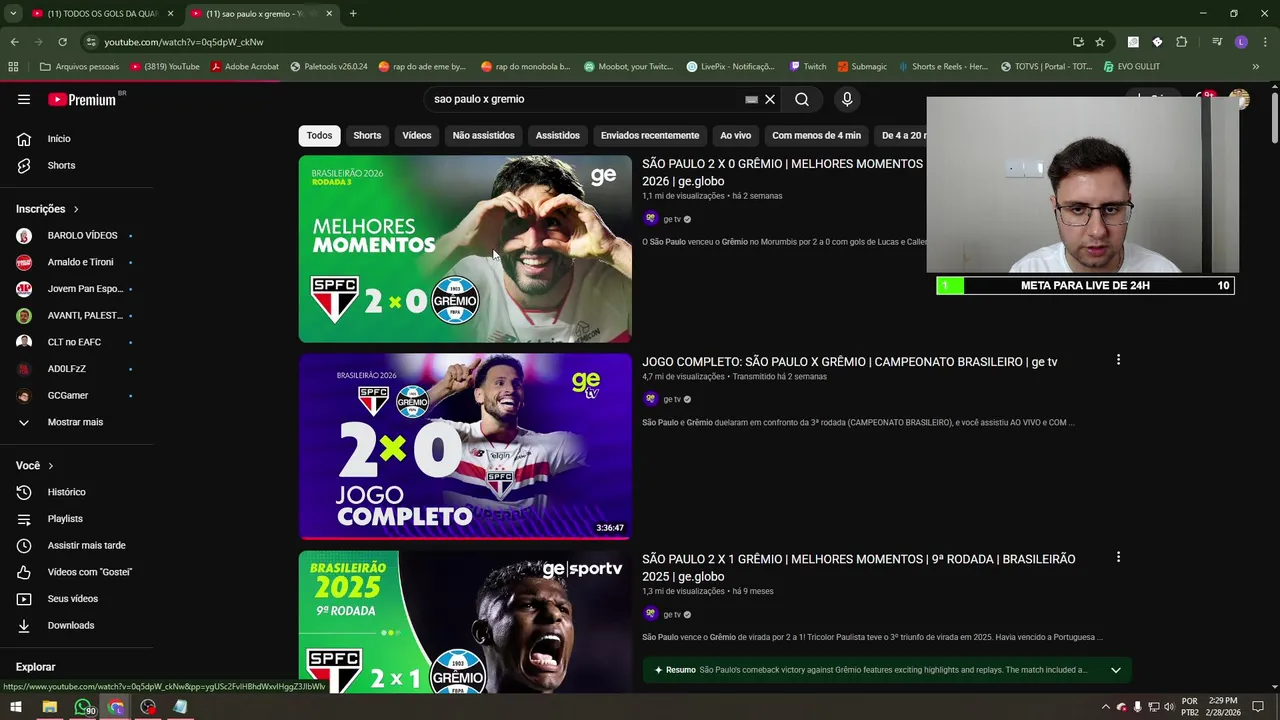
Task: Reload the page
Action: point(62,42)
